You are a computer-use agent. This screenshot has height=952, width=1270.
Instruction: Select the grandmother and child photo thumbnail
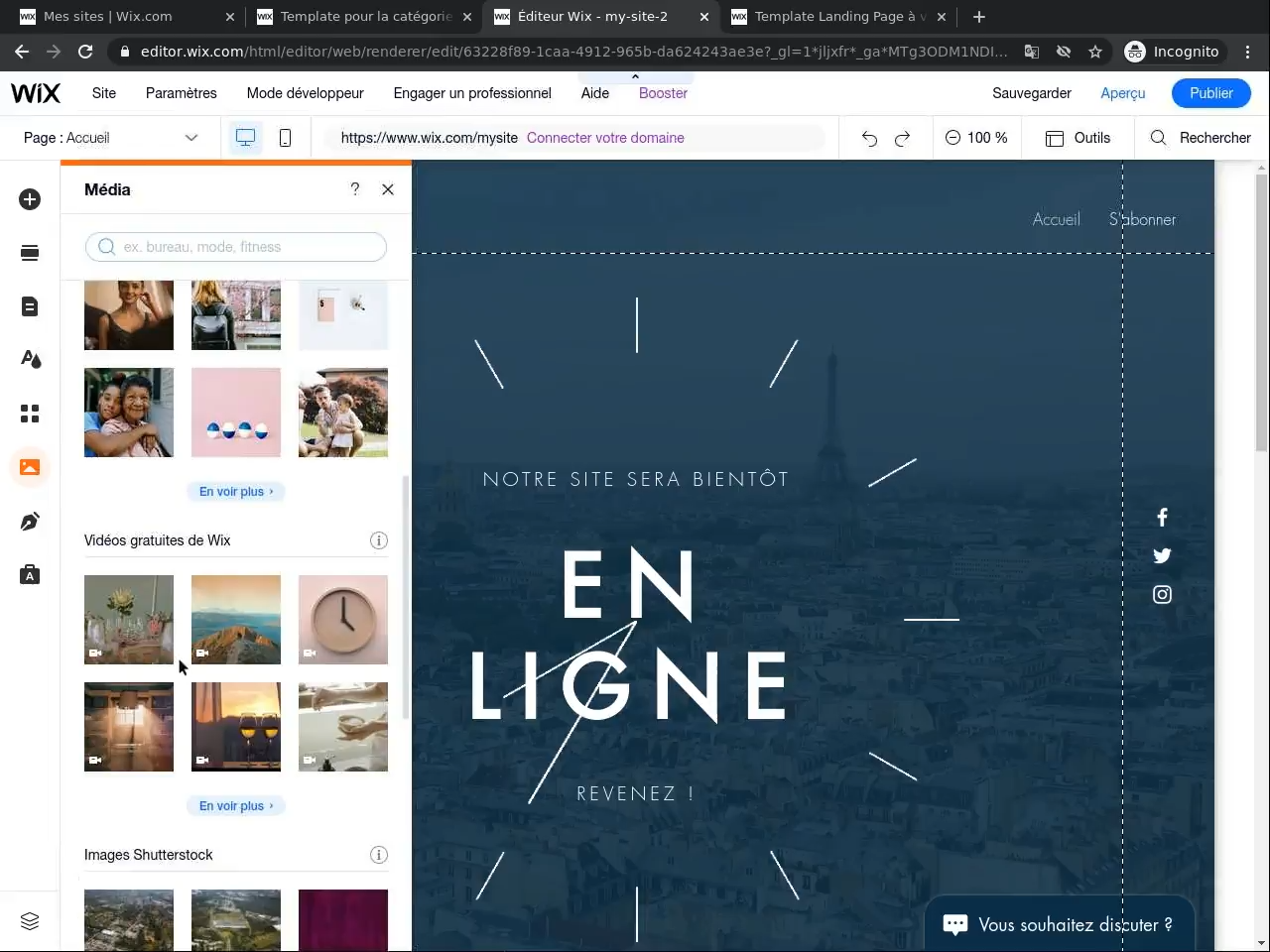tap(129, 413)
